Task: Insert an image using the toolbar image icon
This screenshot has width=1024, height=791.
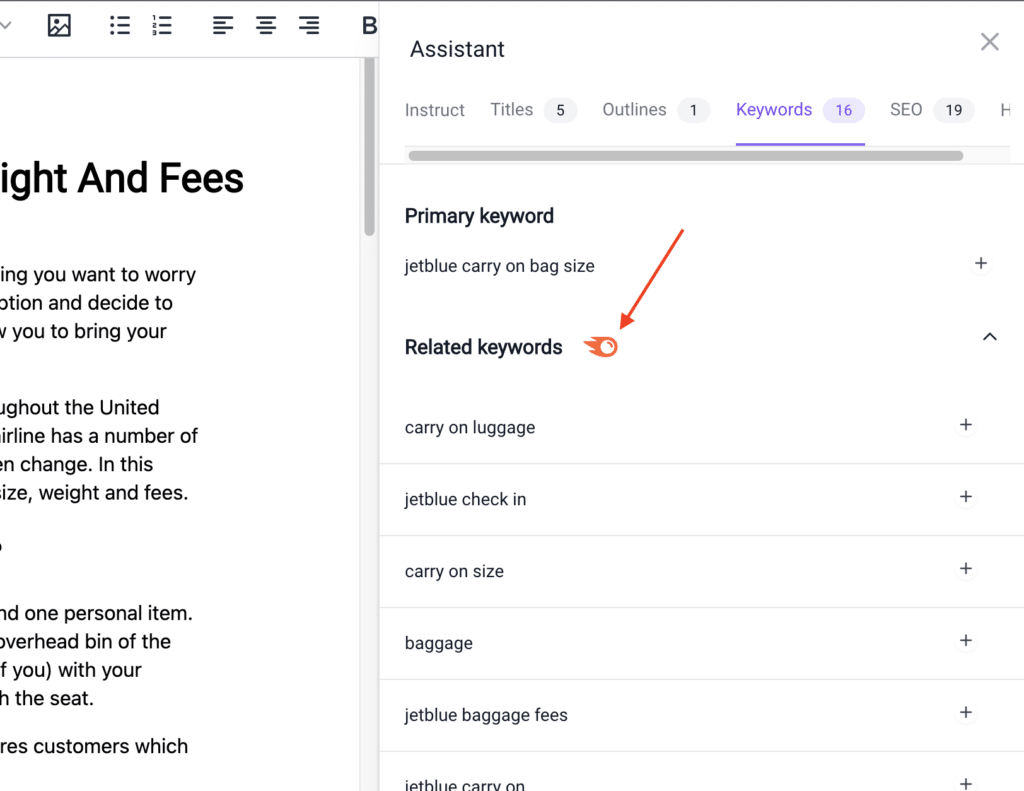Action: tap(59, 25)
